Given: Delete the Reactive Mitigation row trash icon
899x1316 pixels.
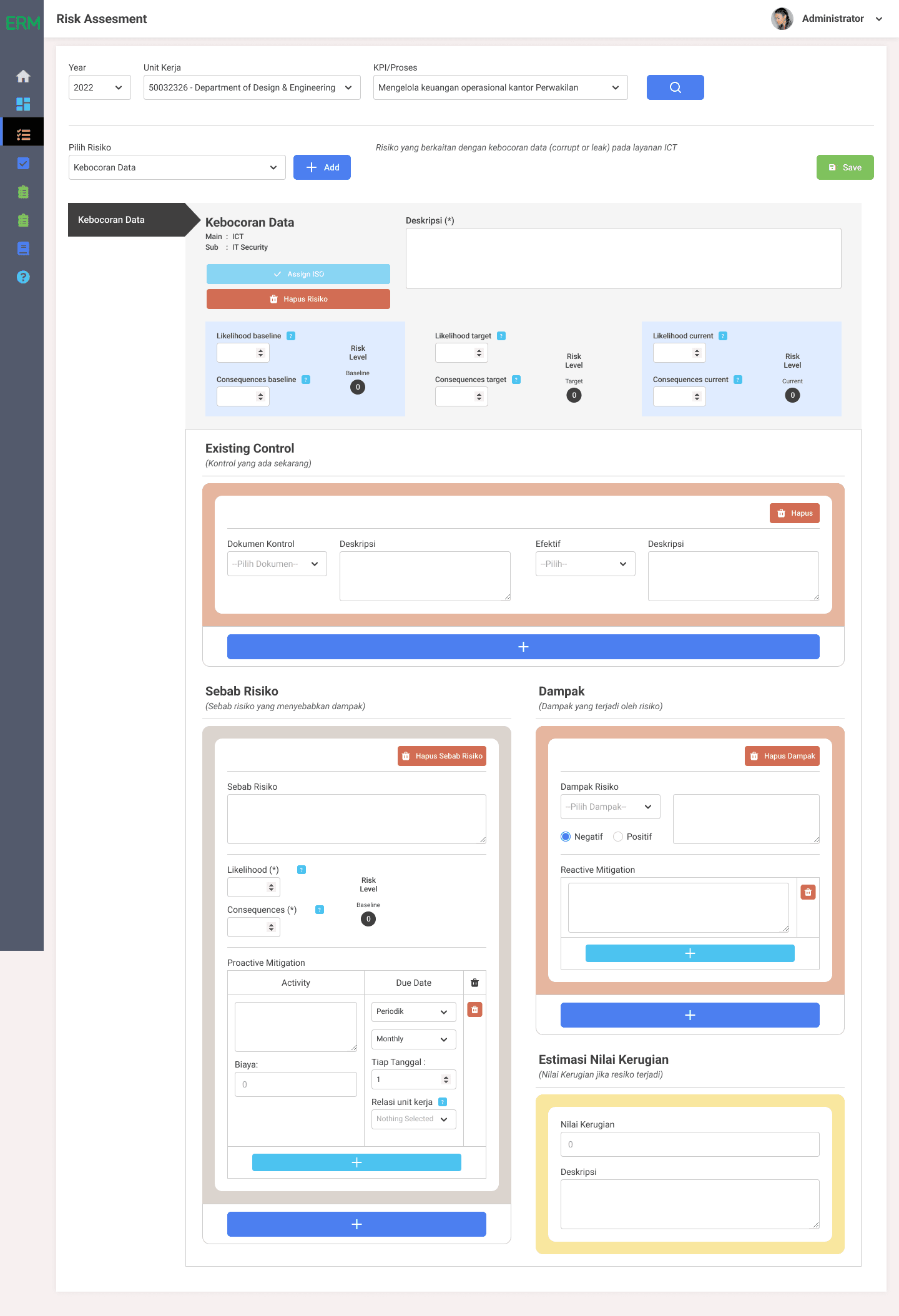Looking at the screenshot, I should click(808, 892).
